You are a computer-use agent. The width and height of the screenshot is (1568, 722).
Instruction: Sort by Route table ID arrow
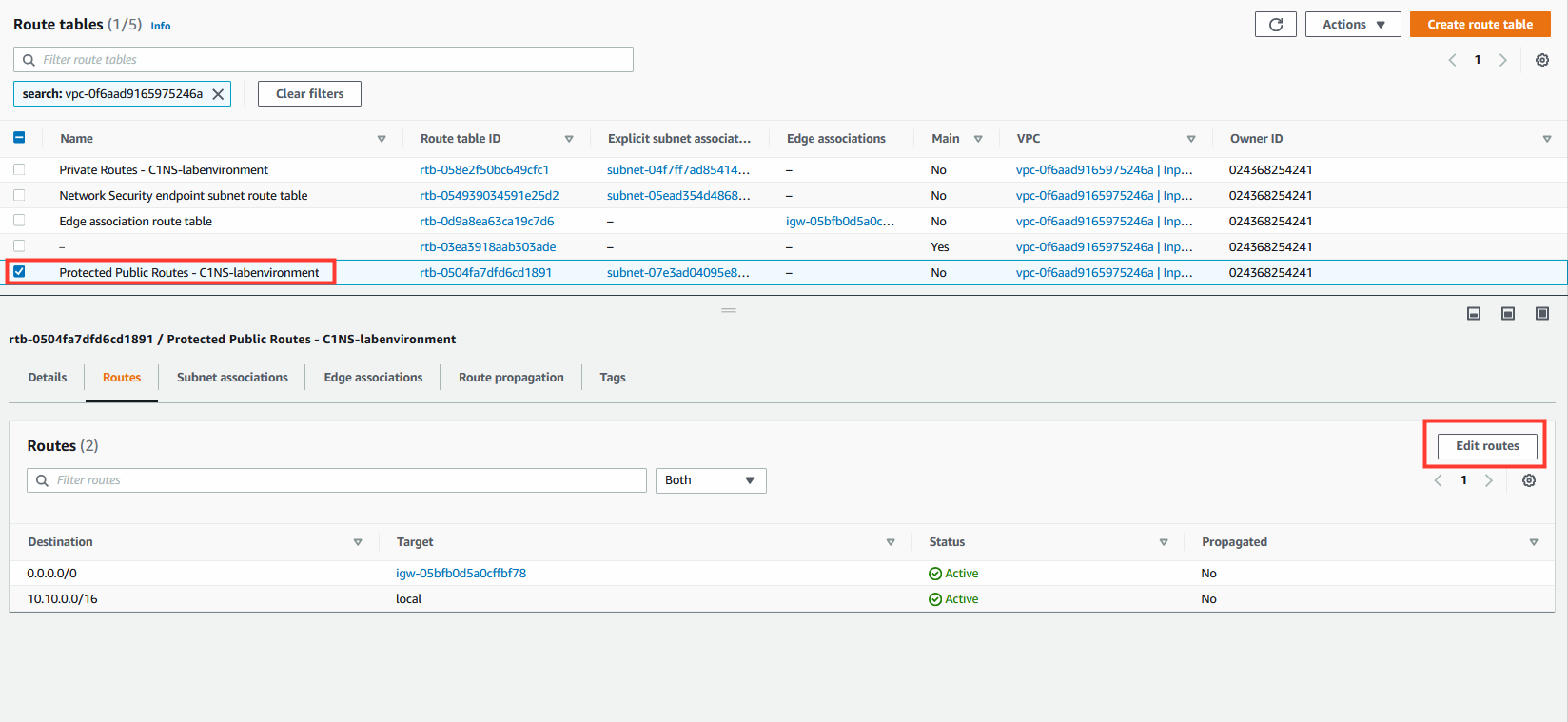click(569, 139)
